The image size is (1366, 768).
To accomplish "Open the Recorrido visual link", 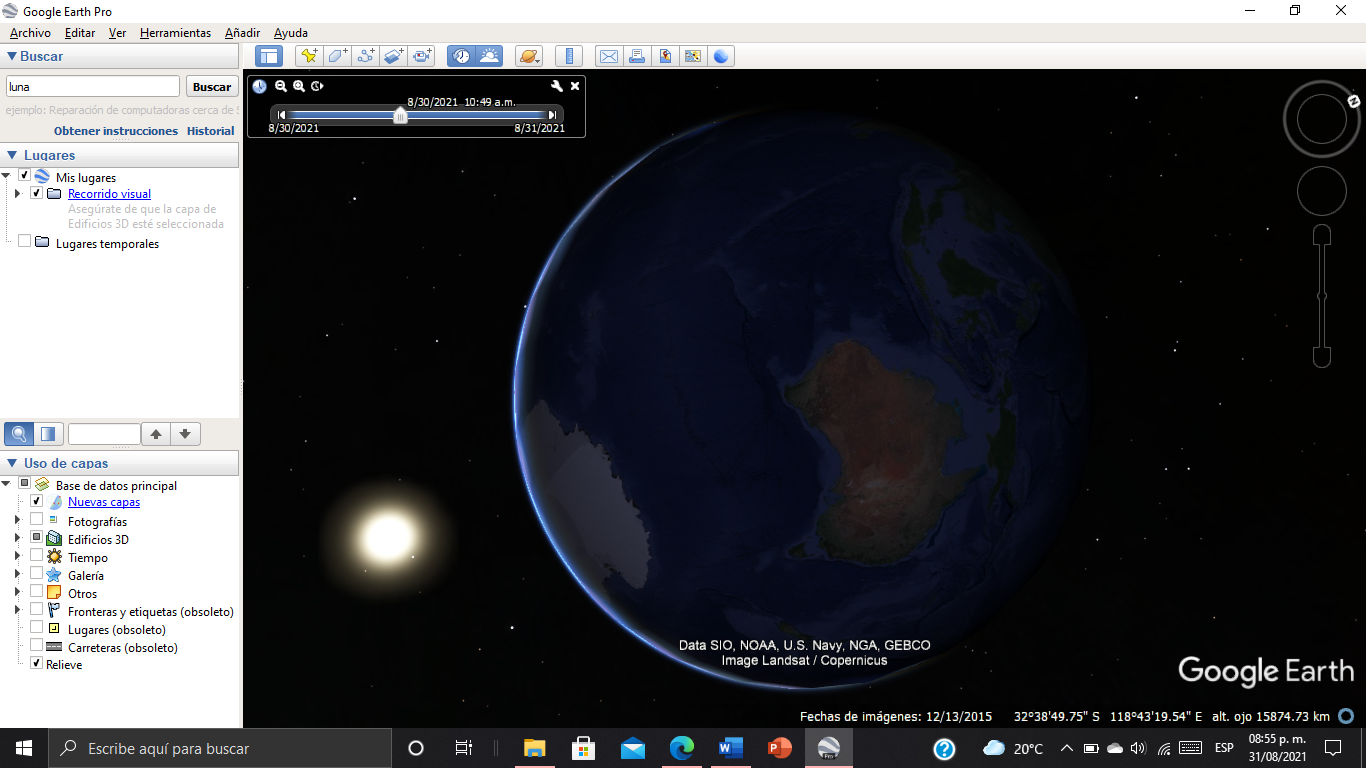I will [x=109, y=194].
